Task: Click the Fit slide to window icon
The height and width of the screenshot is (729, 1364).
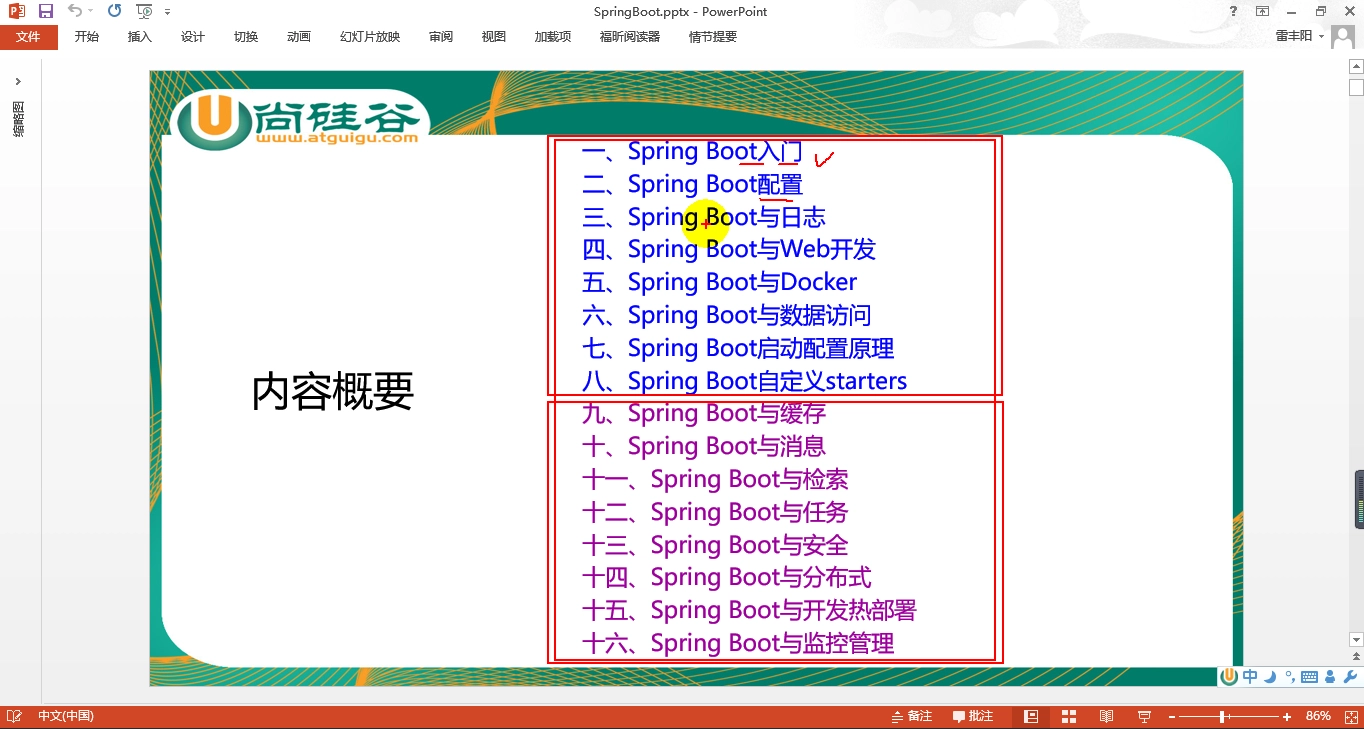Action: (x=1349, y=716)
